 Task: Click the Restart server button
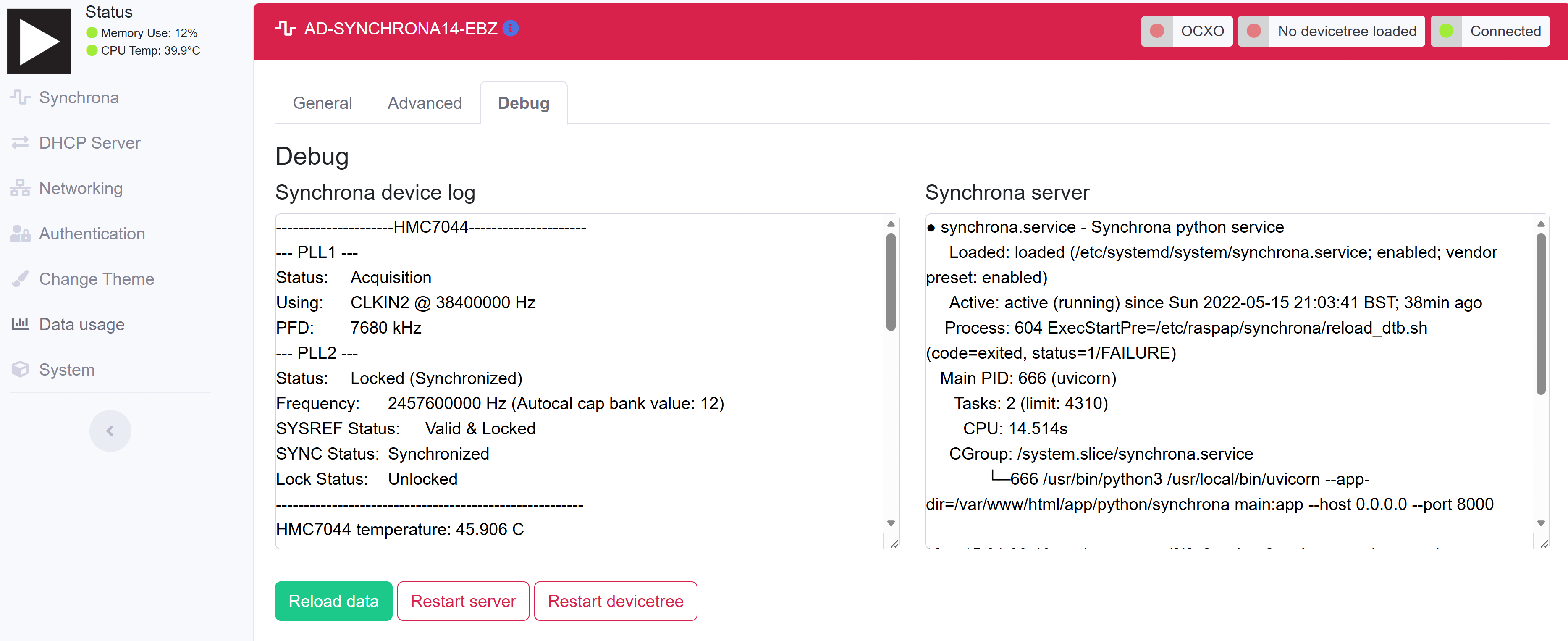[463, 601]
